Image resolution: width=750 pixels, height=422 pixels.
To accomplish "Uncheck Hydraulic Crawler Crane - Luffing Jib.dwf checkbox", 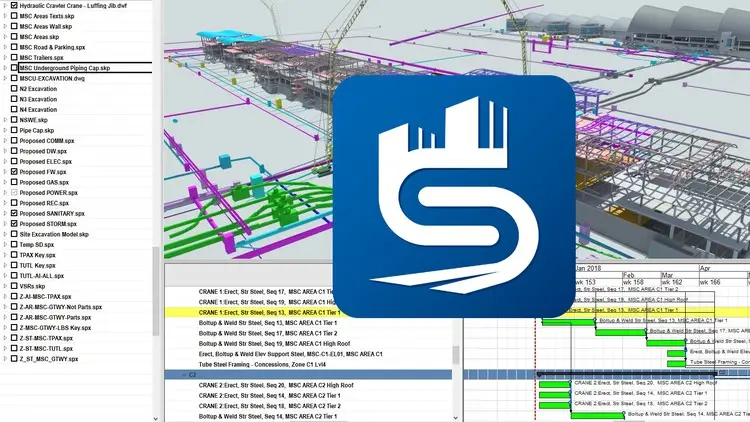I will [14, 6].
